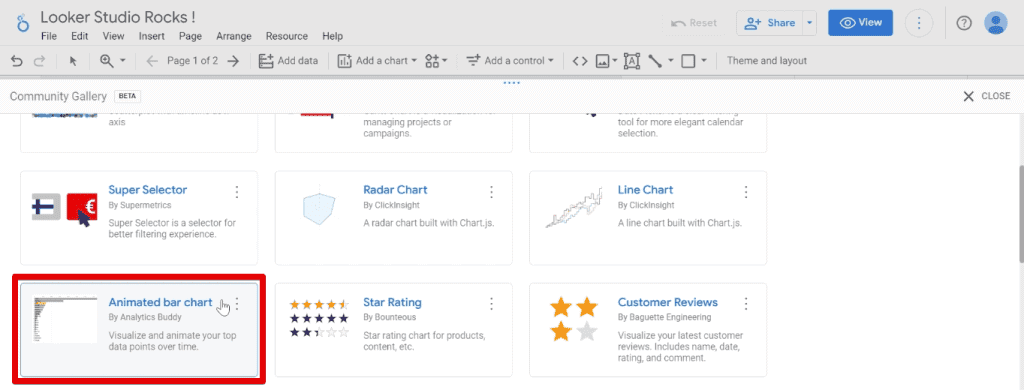Open community visualizations and components menu
The image size is (1024, 390).
pos(436,61)
